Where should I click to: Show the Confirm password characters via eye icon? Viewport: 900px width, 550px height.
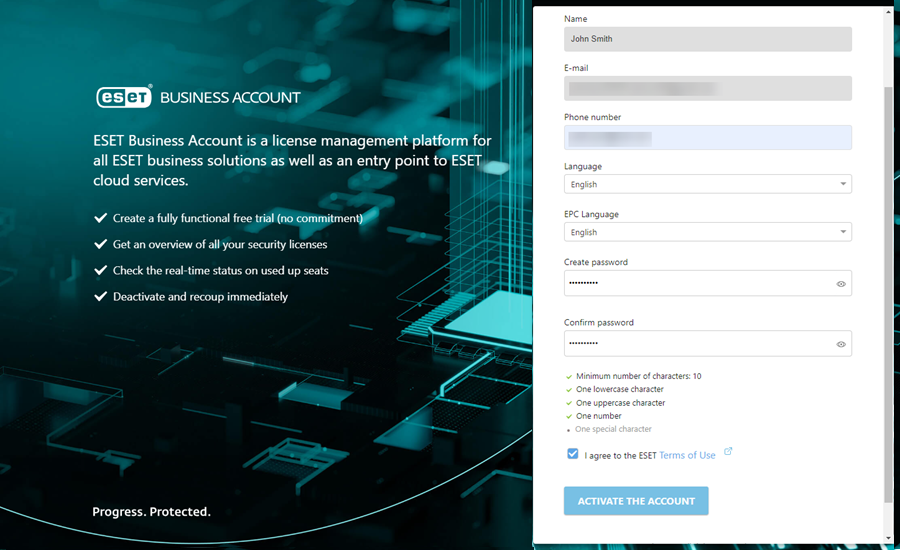tap(841, 344)
